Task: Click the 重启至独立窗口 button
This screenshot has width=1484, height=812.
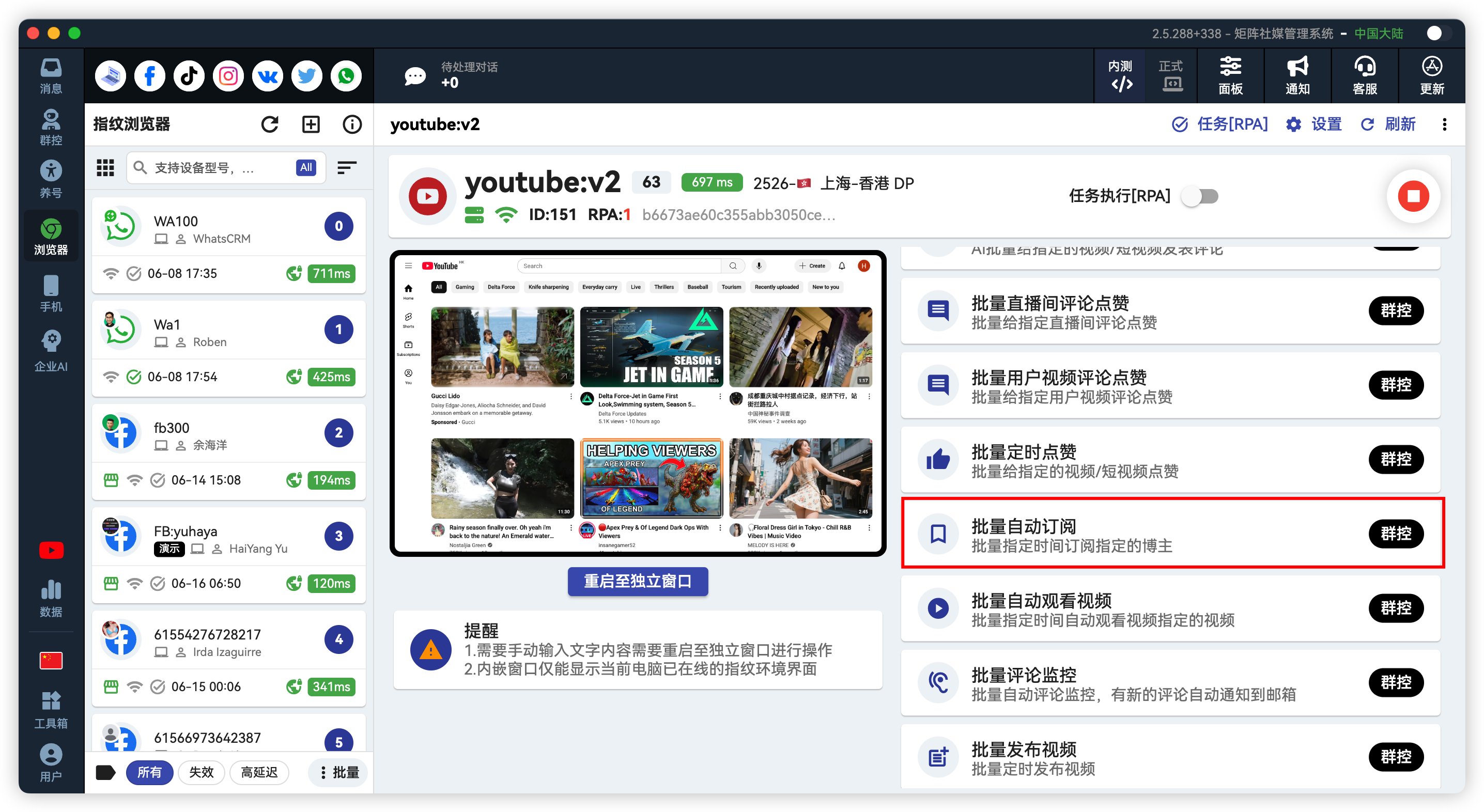Action: 638,582
